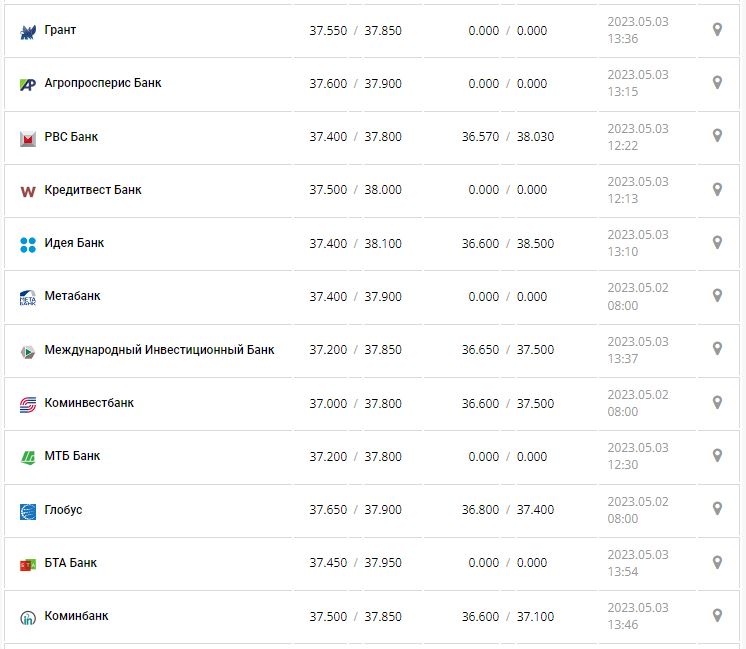The width and height of the screenshot is (746, 649).
Task: Open Агропросперис Банк details
Action: pyautogui.click(x=103, y=83)
